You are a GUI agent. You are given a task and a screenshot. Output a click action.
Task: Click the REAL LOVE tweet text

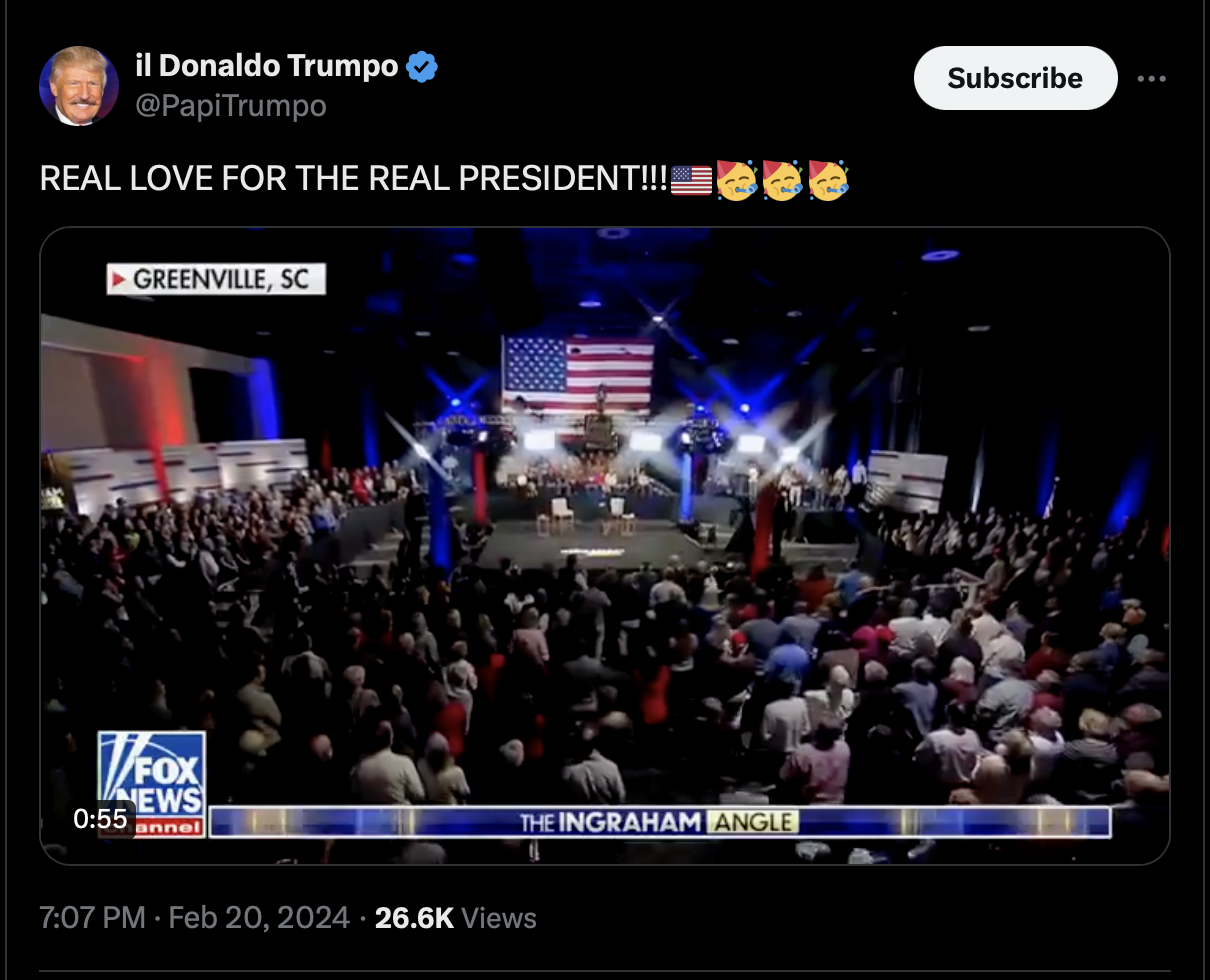pyautogui.click(x=353, y=179)
